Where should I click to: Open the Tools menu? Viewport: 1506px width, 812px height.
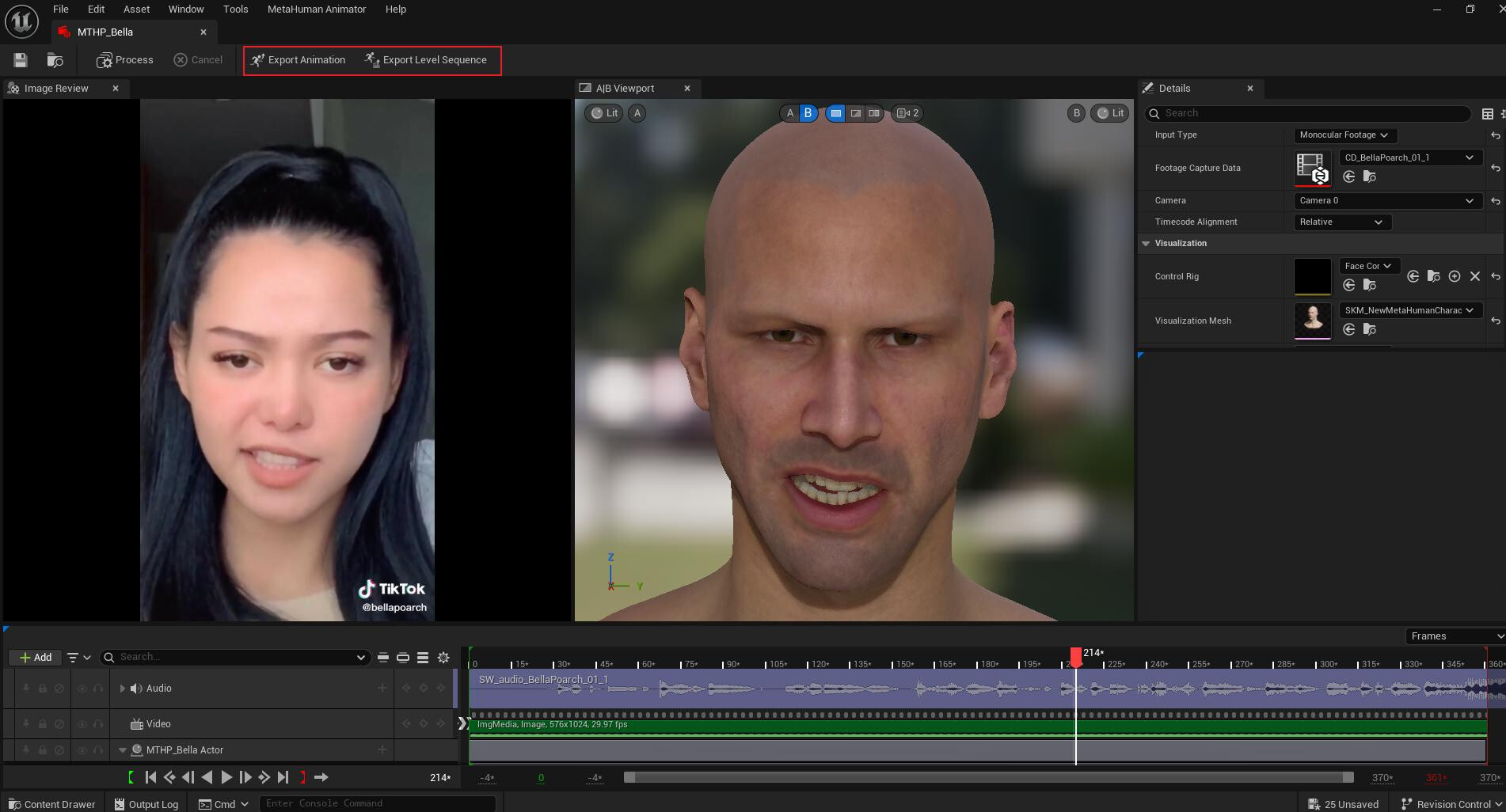click(x=235, y=9)
